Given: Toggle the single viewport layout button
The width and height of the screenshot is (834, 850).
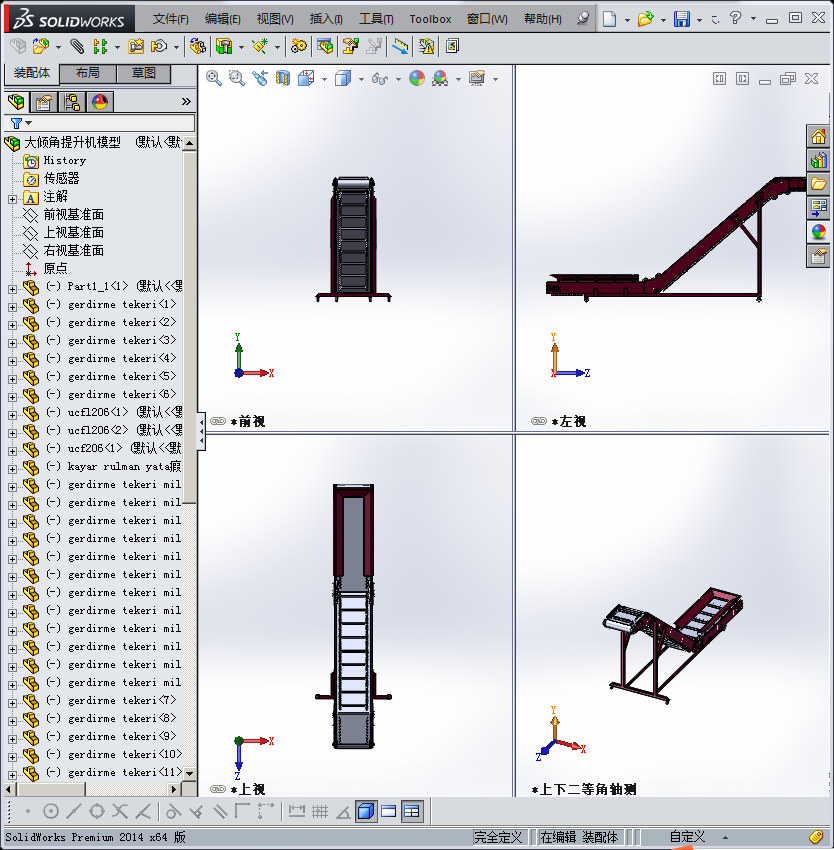Looking at the screenshot, I should click(x=389, y=812).
